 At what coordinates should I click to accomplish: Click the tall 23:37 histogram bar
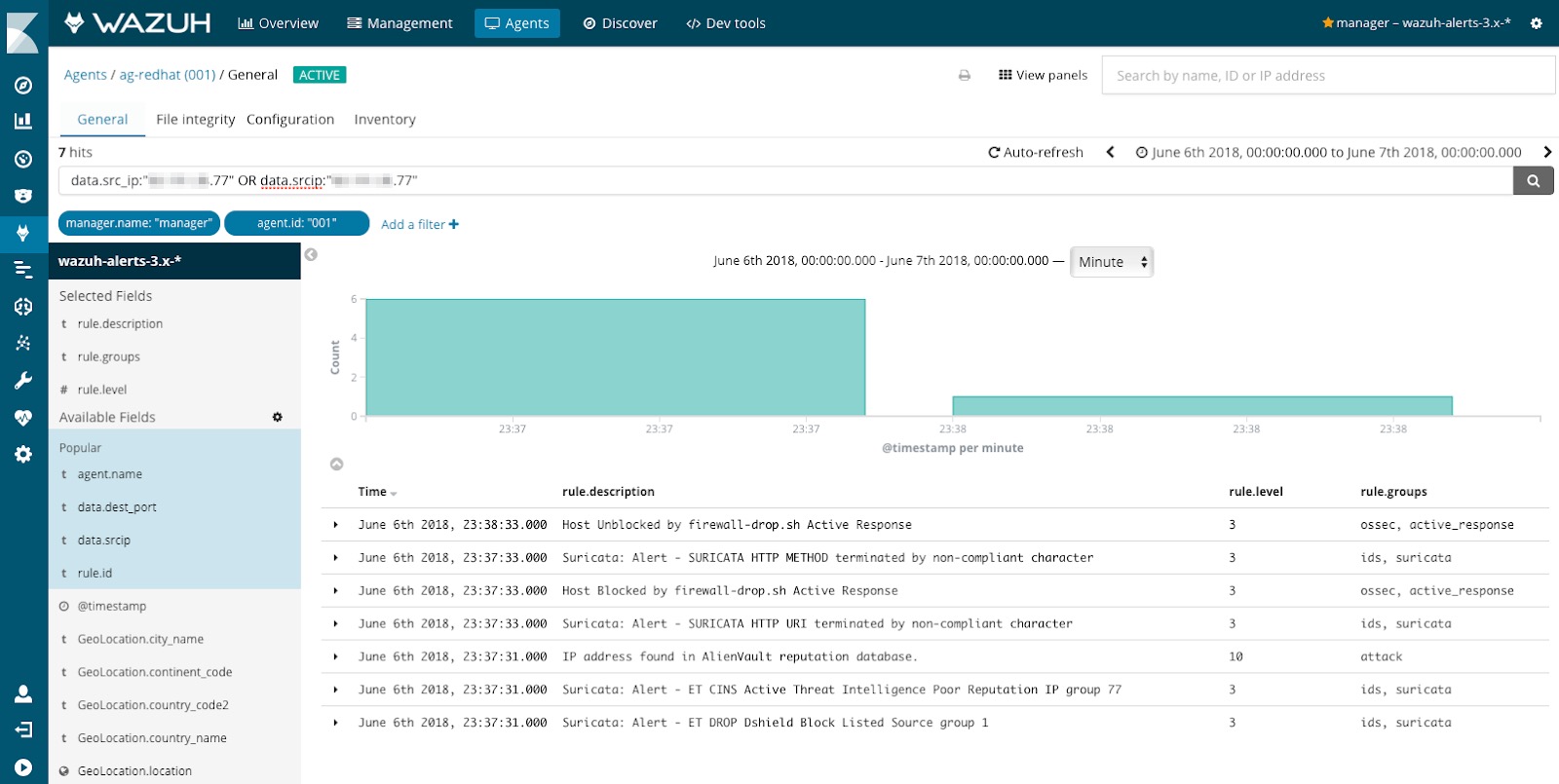[616, 357]
